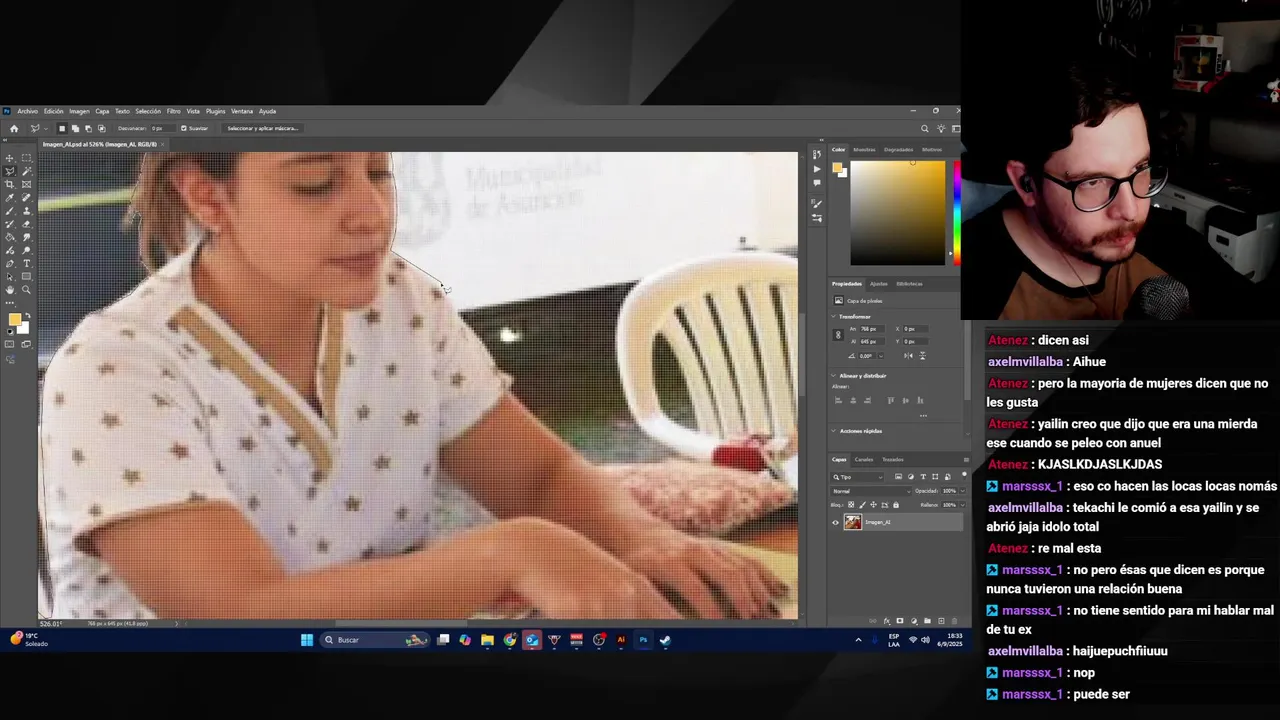Click the taskbar Buscar search box
This screenshot has width=1280, height=720.
click(375, 640)
